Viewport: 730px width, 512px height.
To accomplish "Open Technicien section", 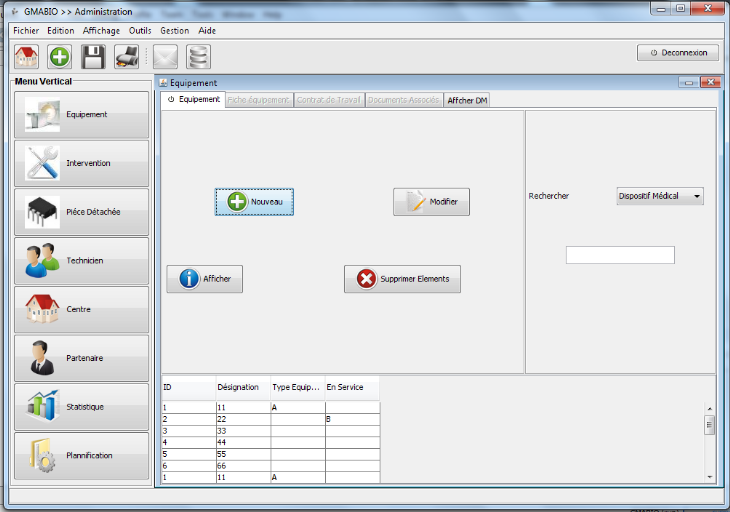I will pos(81,261).
